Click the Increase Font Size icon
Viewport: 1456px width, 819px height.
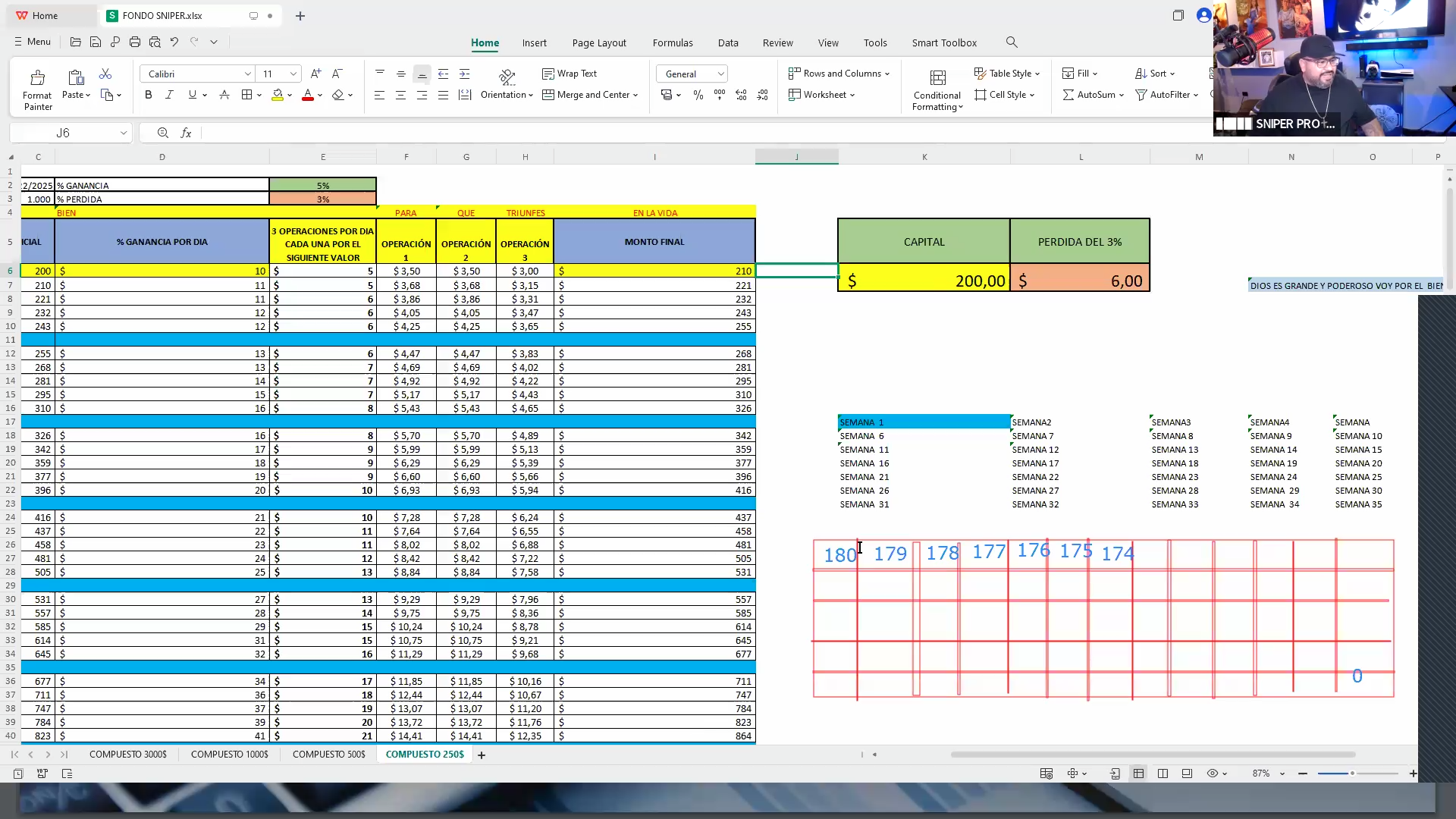point(316,74)
